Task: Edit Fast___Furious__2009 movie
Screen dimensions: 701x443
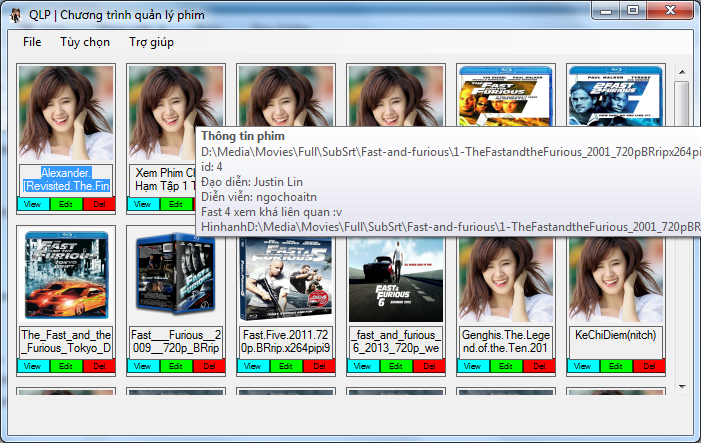Action: (176, 366)
